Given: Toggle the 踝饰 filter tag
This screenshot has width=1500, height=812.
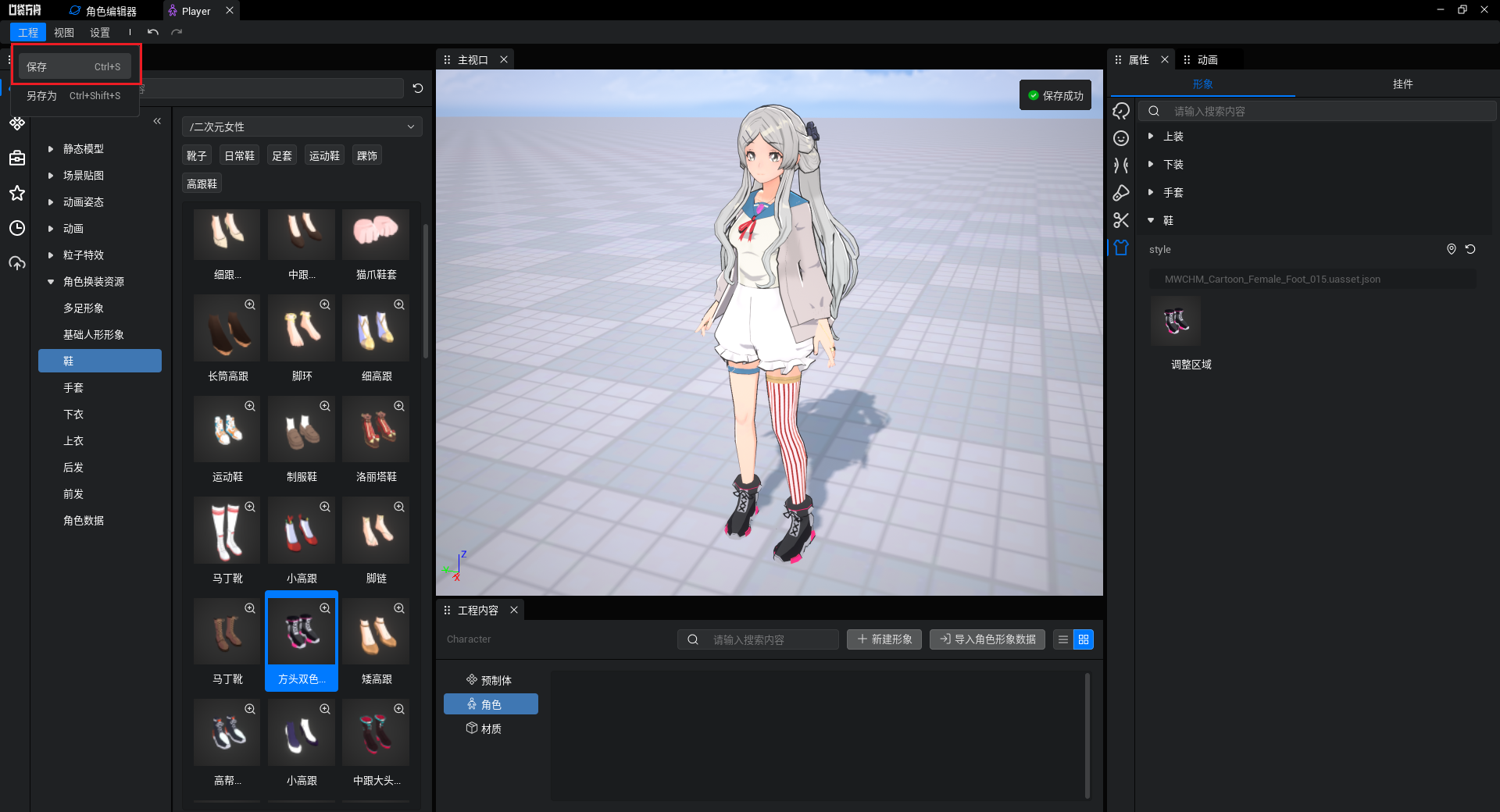Looking at the screenshot, I should pyautogui.click(x=367, y=155).
